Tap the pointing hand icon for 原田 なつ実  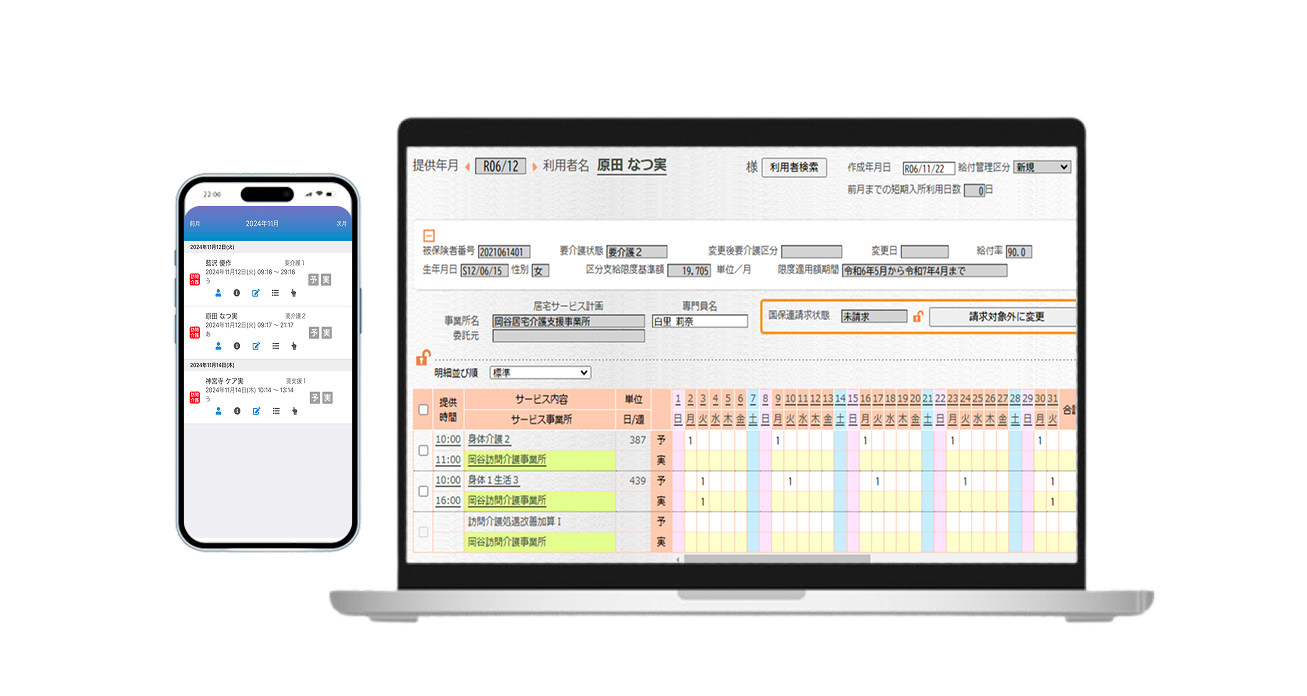[x=294, y=346]
